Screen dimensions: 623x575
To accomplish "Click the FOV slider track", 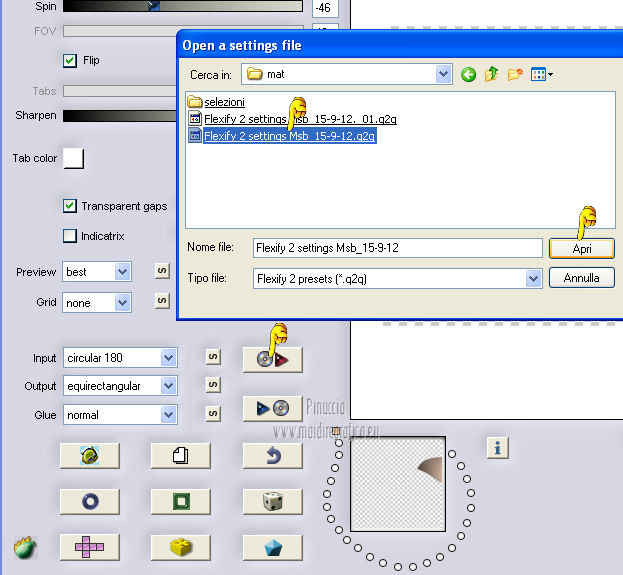I will click(119, 31).
